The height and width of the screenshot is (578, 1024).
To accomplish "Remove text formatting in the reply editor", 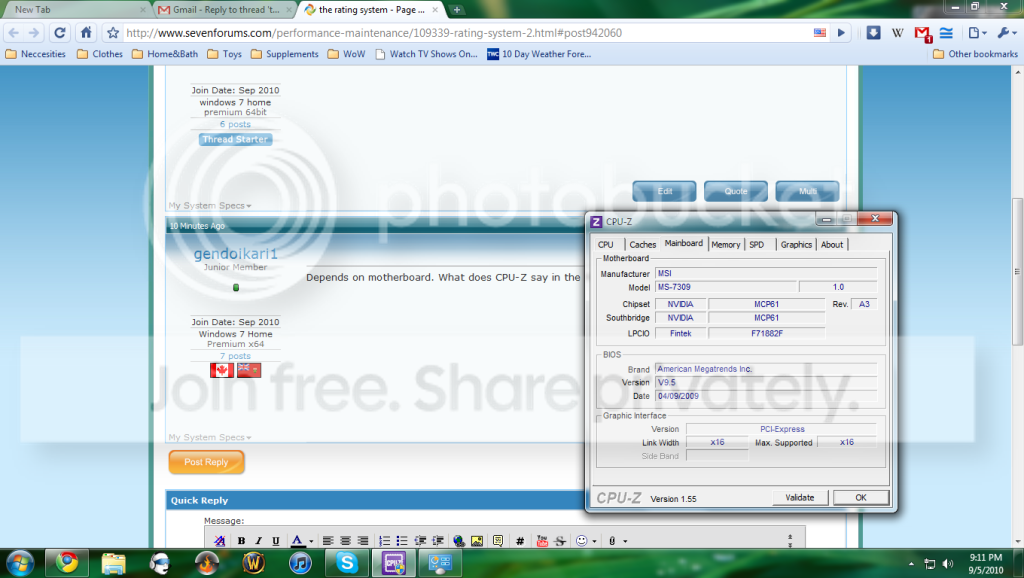I will 219,541.
